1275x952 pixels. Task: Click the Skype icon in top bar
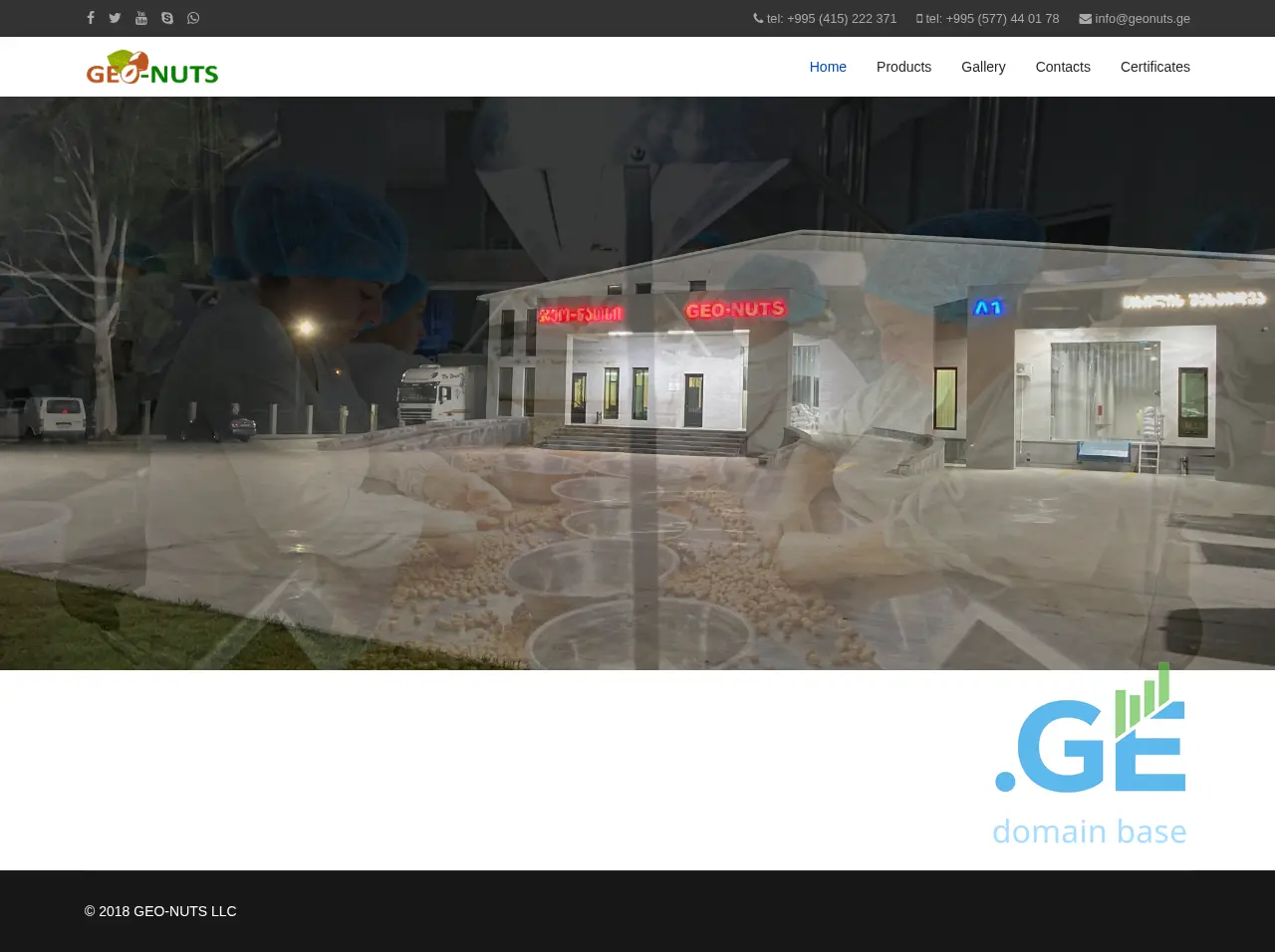point(167,18)
